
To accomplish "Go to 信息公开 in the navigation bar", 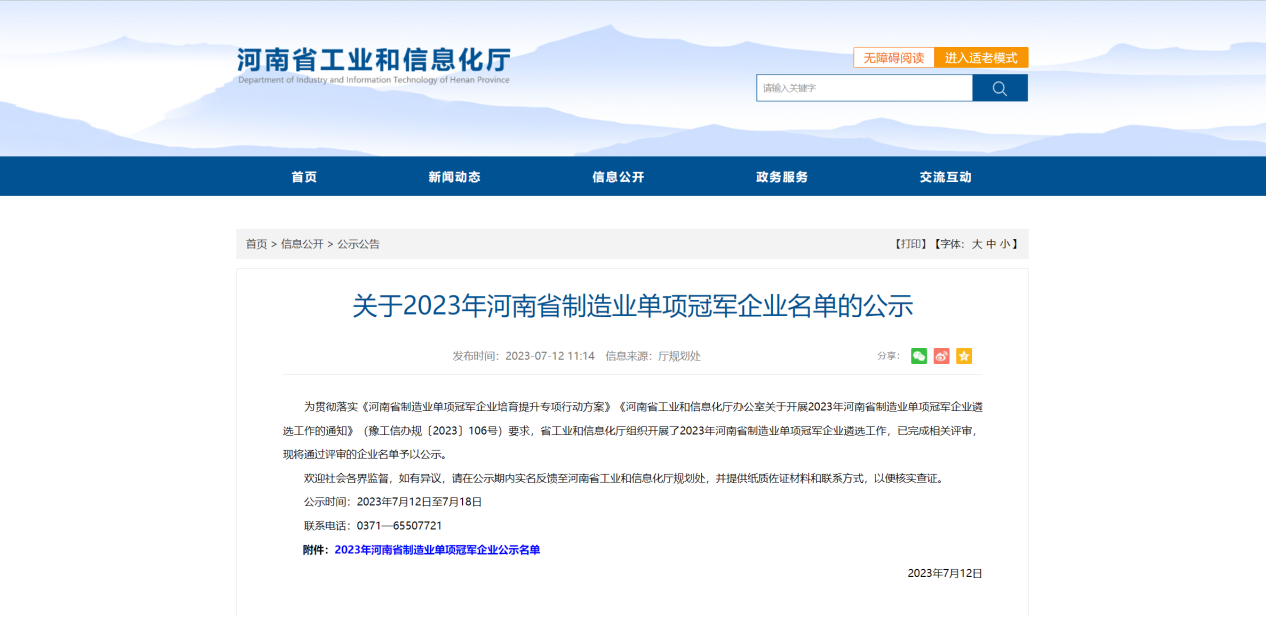I will click(618, 177).
